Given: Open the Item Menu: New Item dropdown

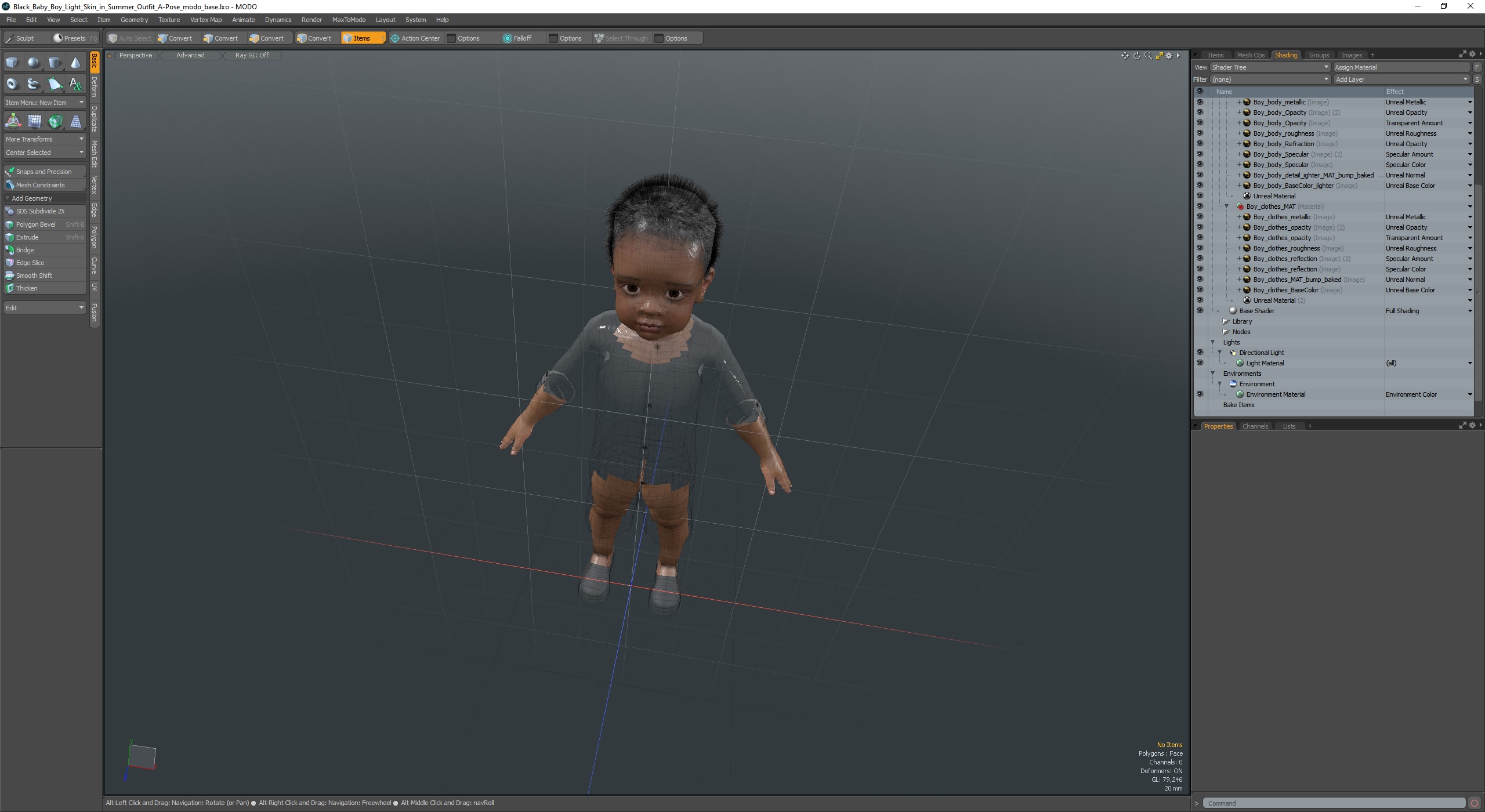Looking at the screenshot, I should pos(45,103).
